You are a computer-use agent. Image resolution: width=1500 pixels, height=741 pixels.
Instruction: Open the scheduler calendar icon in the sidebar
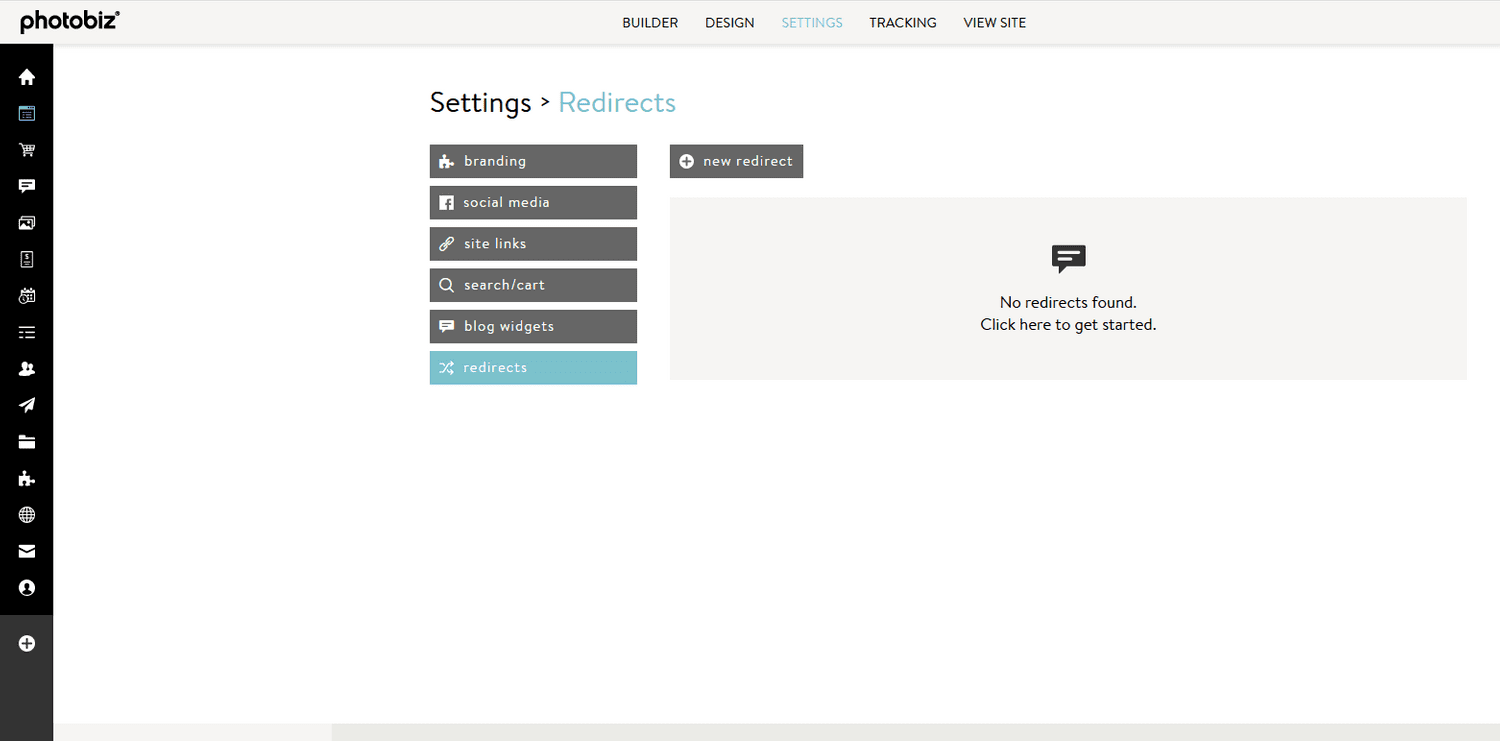tap(27, 295)
